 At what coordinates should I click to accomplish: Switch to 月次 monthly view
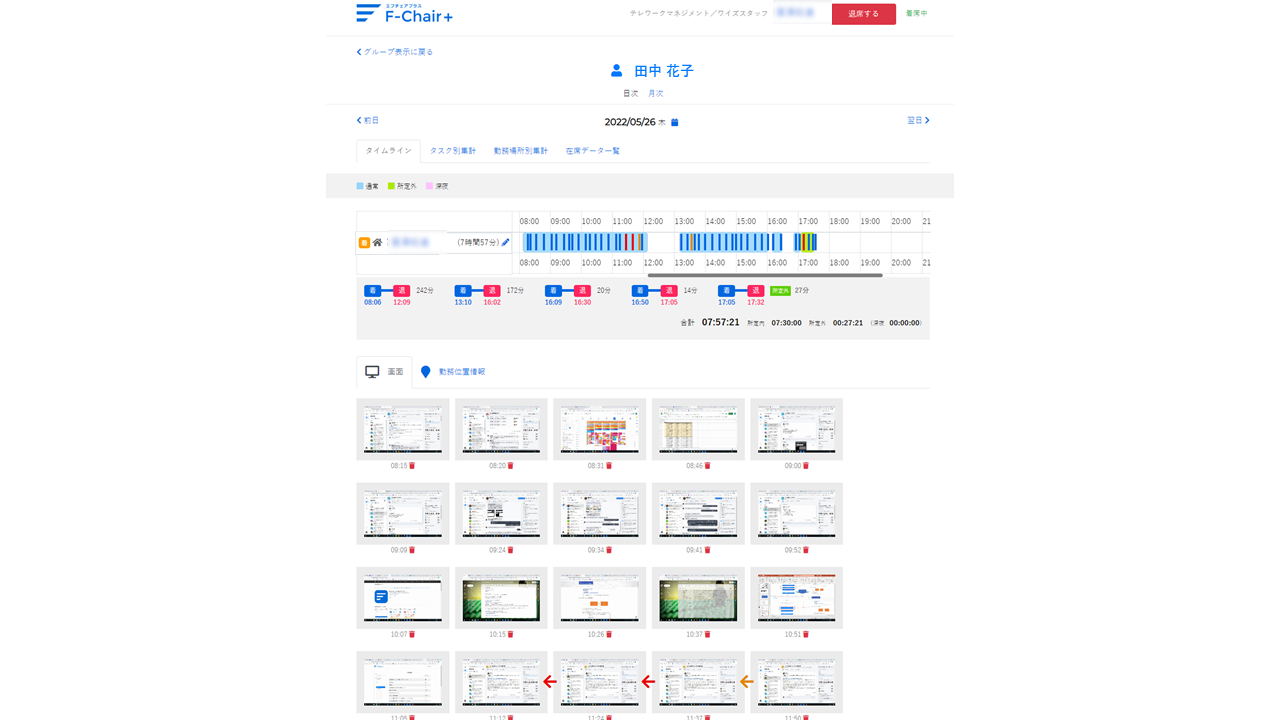coord(655,93)
